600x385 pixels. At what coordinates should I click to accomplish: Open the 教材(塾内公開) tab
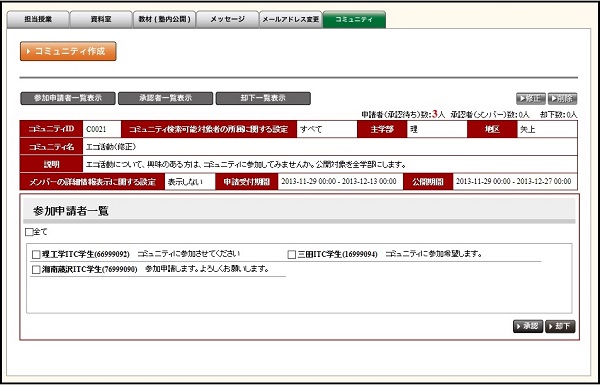[x=164, y=20]
